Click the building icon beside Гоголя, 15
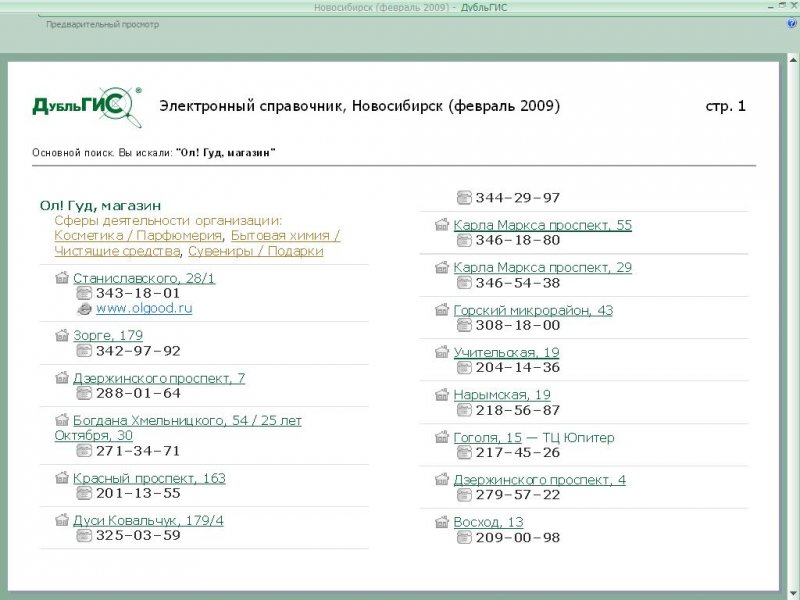Image resolution: width=800 pixels, height=600 pixels. coord(442,437)
